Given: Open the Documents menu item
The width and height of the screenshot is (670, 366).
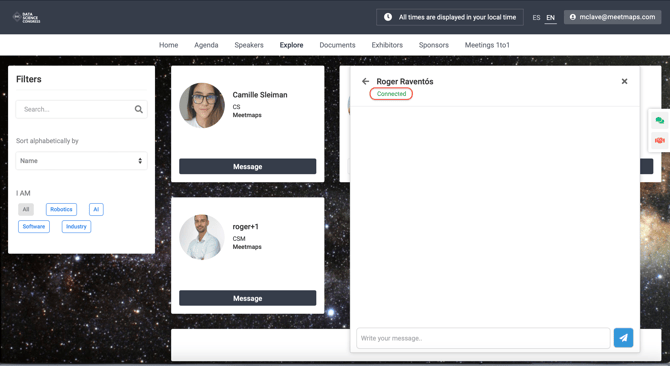Looking at the screenshot, I should [337, 45].
